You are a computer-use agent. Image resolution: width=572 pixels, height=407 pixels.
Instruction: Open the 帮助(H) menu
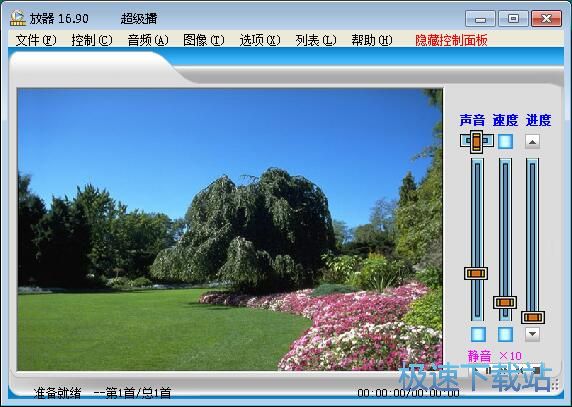372,40
